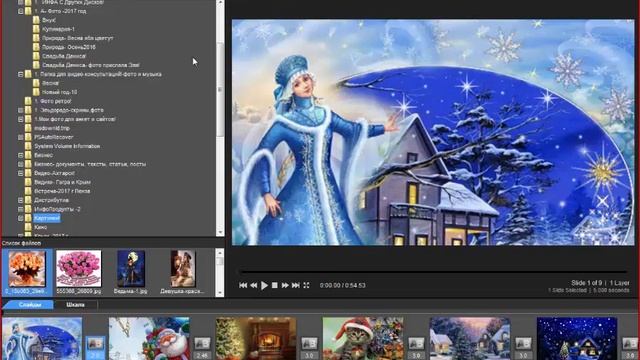Click file list scrollbar down arrow
The image size is (640, 360).
coord(220,293)
